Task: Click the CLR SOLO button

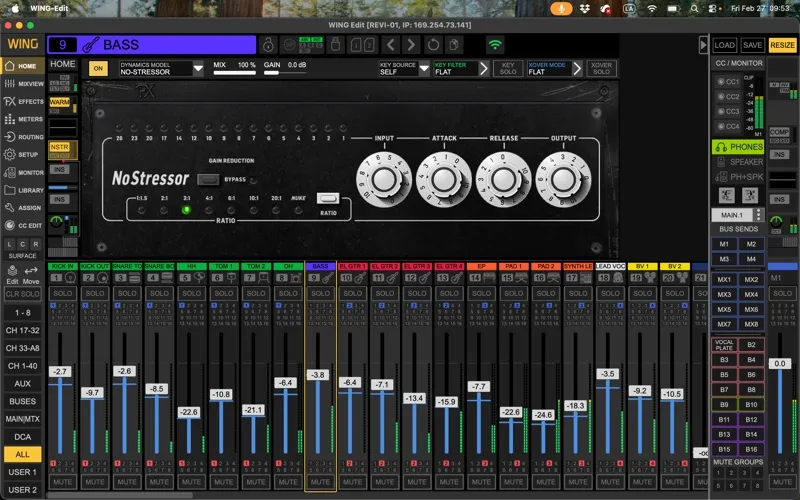Action: pyautogui.click(x=22, y=294)
